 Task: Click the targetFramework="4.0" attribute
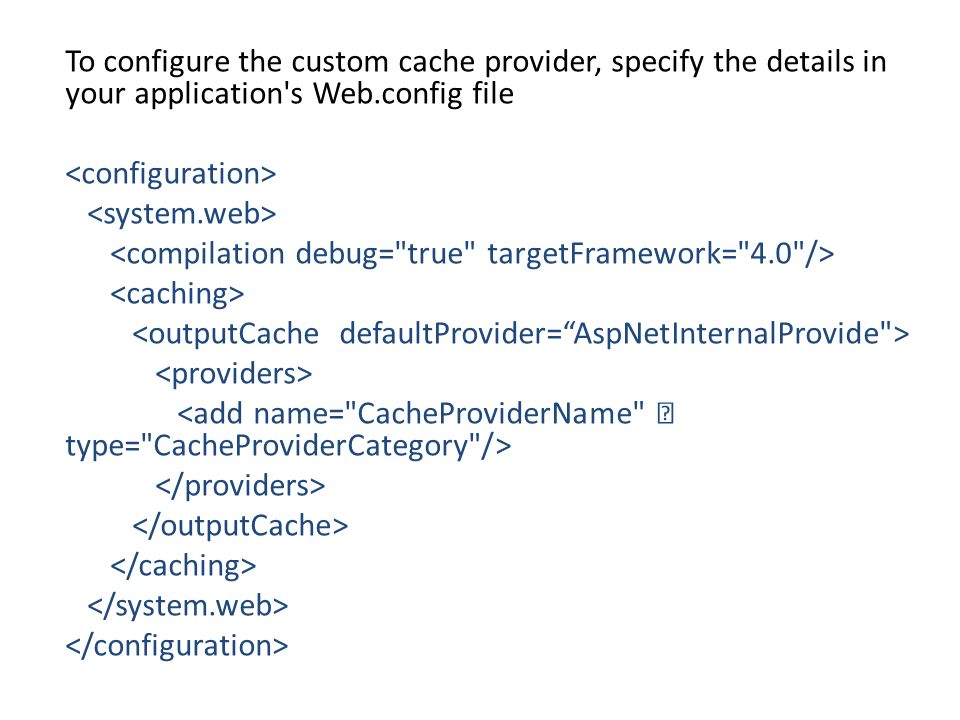pos(661,254)
